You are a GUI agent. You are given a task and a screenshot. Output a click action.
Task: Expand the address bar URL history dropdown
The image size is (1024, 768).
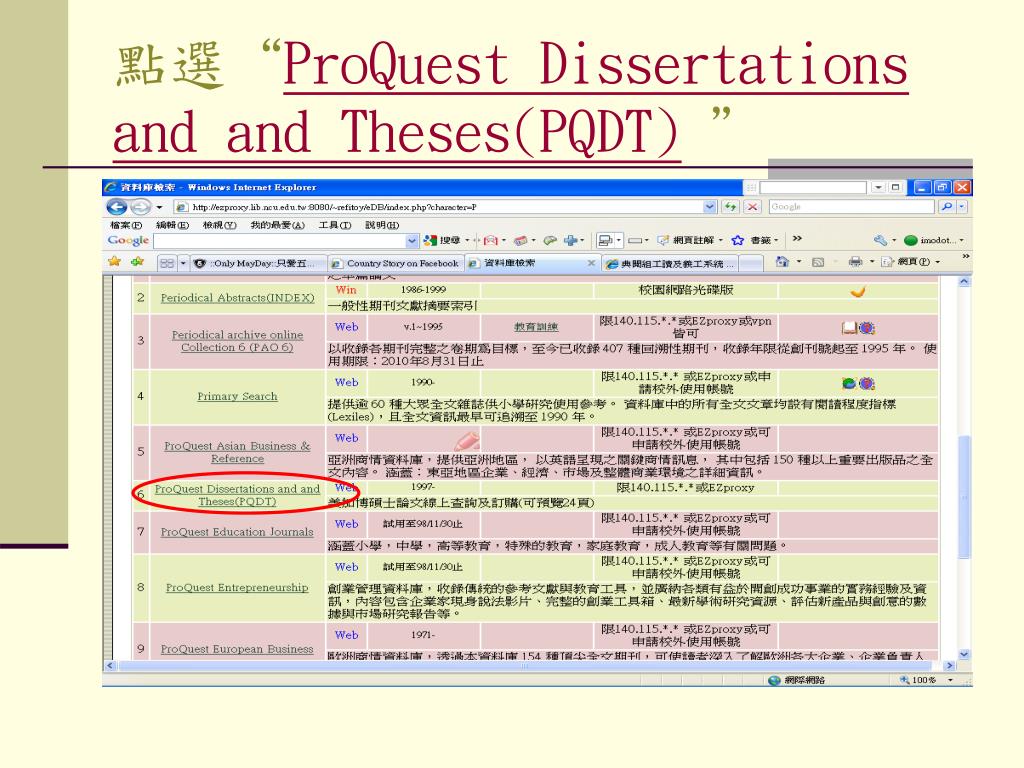[x=710, y=207]
